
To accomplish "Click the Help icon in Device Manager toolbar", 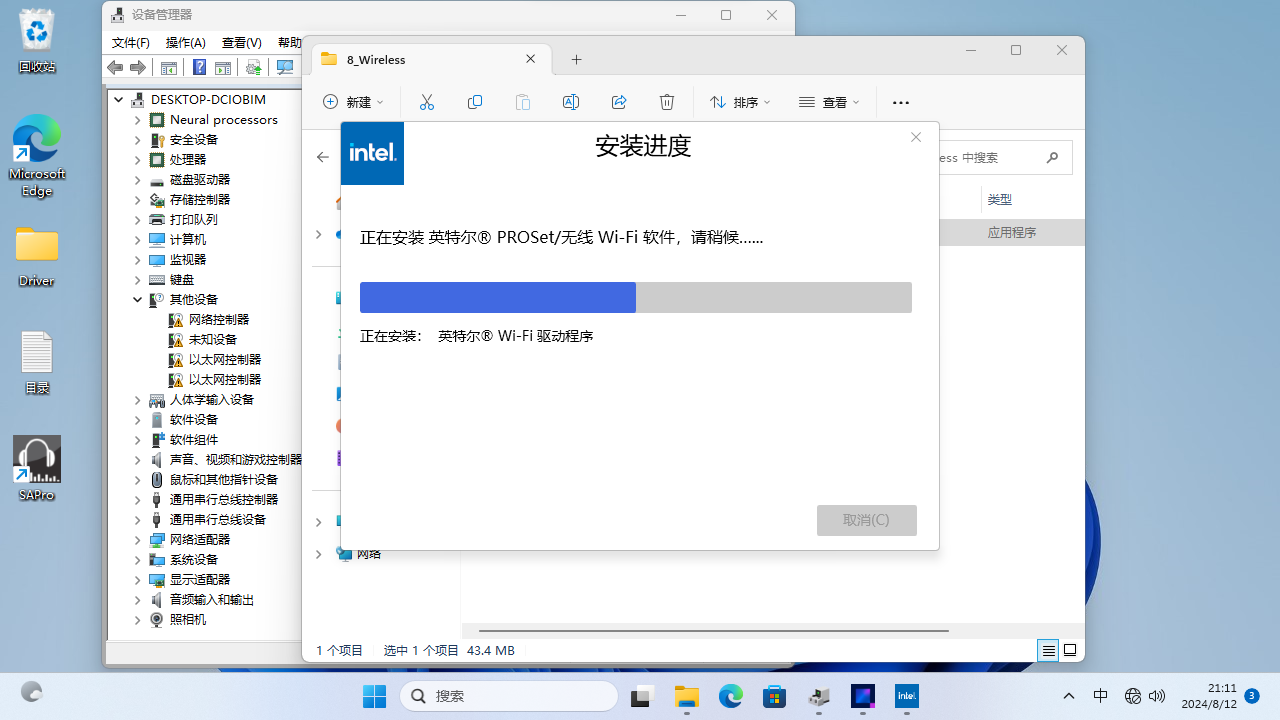I will point(199,67).
